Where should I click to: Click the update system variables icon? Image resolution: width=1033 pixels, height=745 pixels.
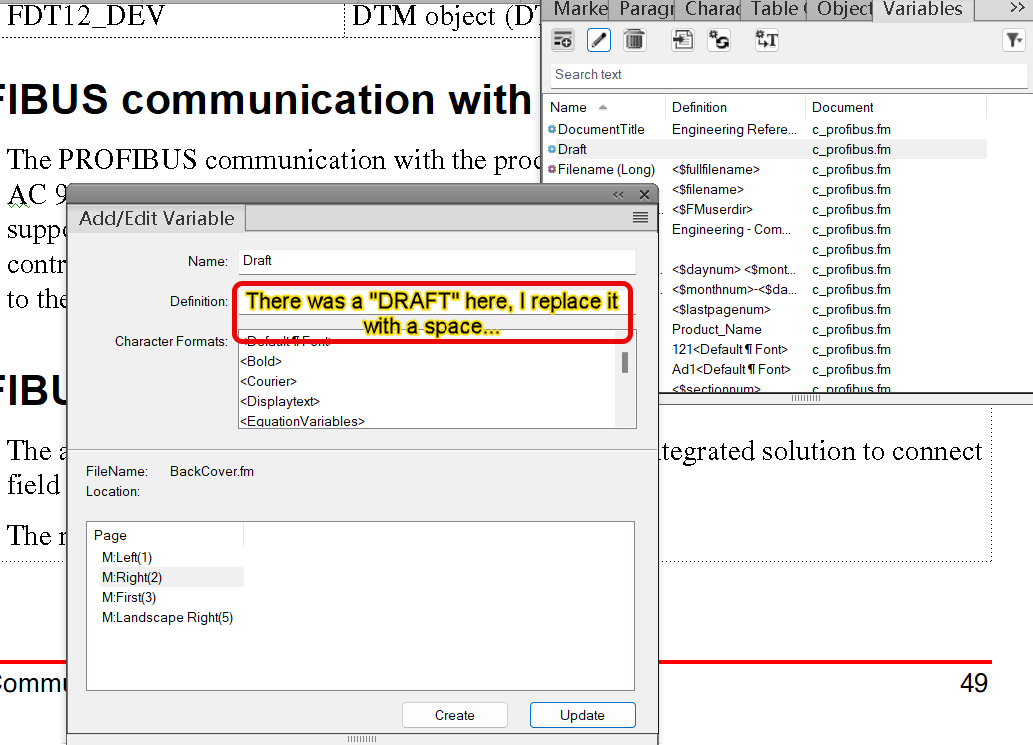tap(719, 39)
